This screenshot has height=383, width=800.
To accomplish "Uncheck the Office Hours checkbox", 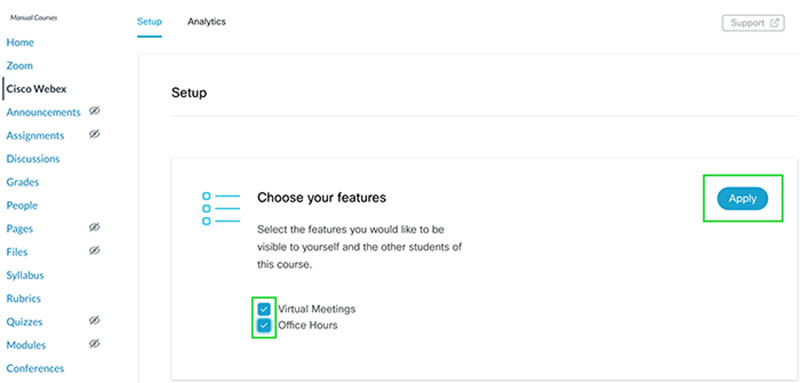I will pos(264,325).
